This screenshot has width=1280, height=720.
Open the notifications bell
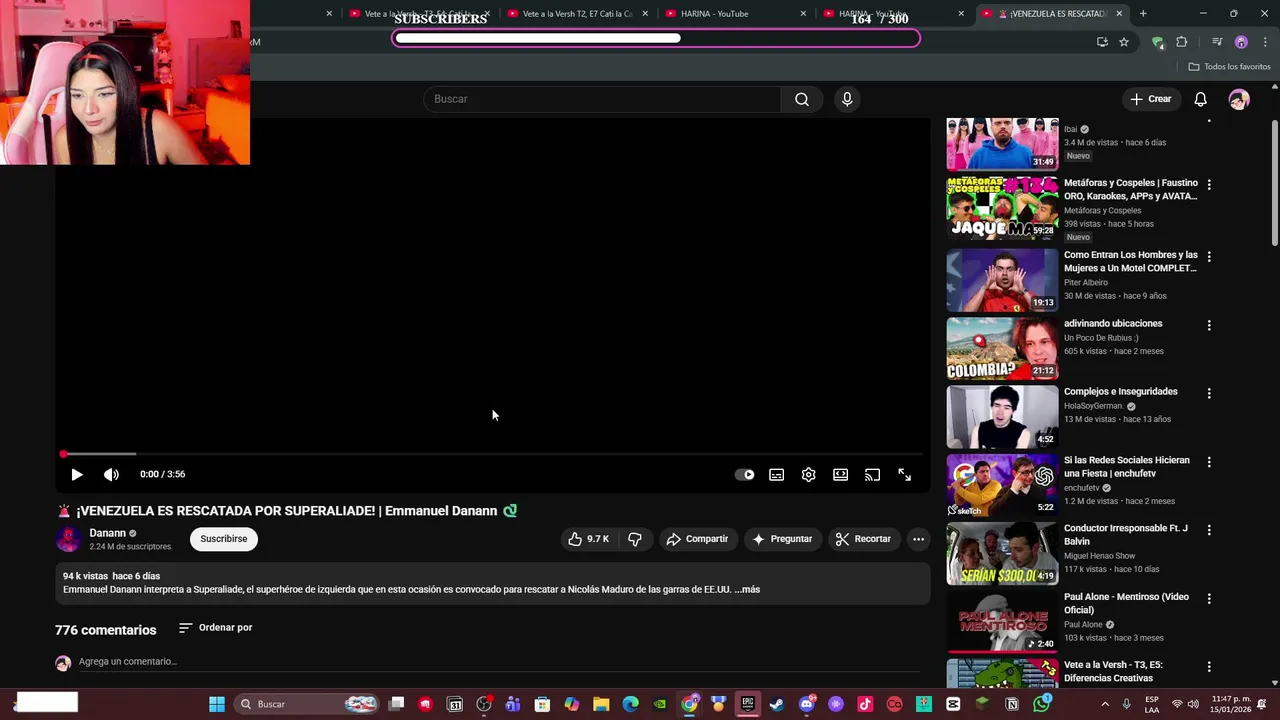1200,99
